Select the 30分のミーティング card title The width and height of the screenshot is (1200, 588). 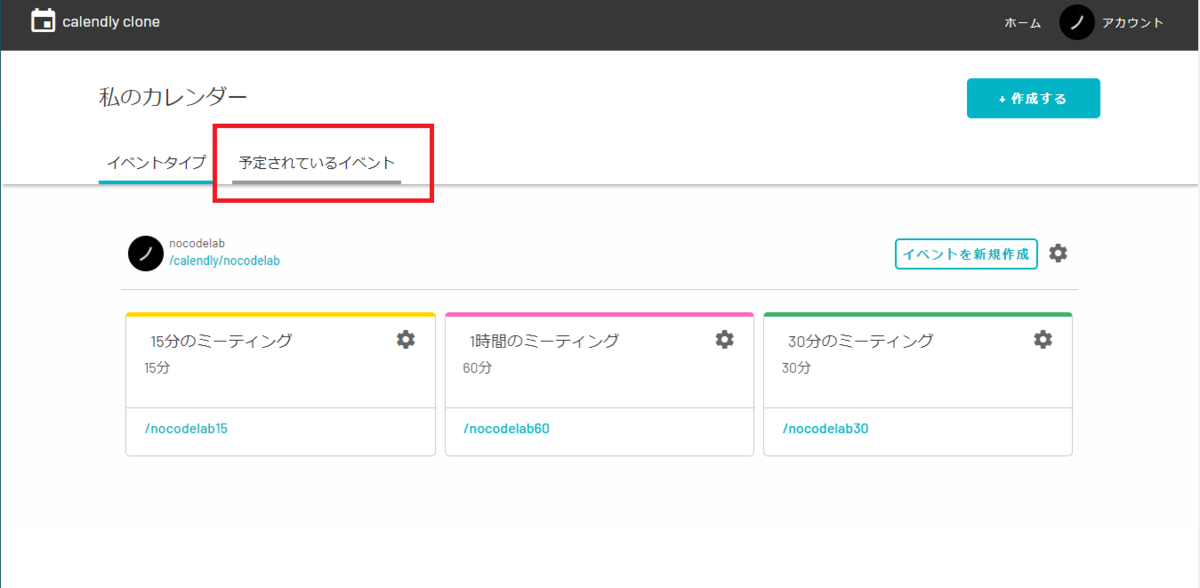click(x=860, y=341)
